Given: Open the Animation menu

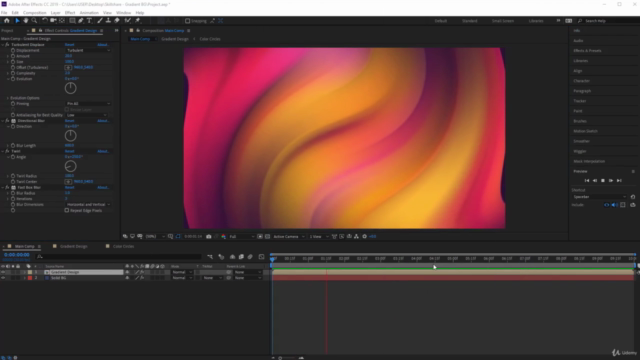Looking at the screenshot, I should (x=89, y=13).
